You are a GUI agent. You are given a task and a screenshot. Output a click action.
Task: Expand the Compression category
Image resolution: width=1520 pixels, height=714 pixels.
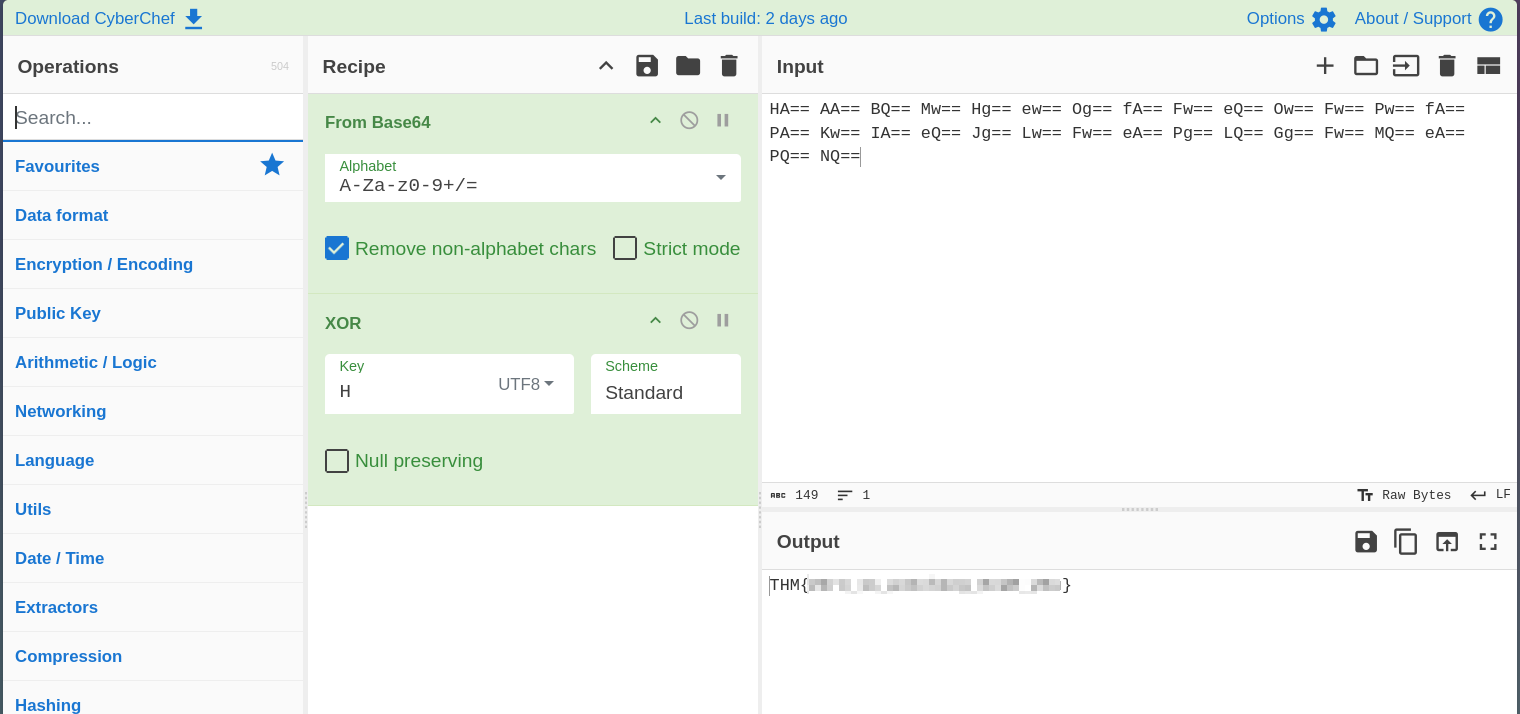click(x=153, y=656)
